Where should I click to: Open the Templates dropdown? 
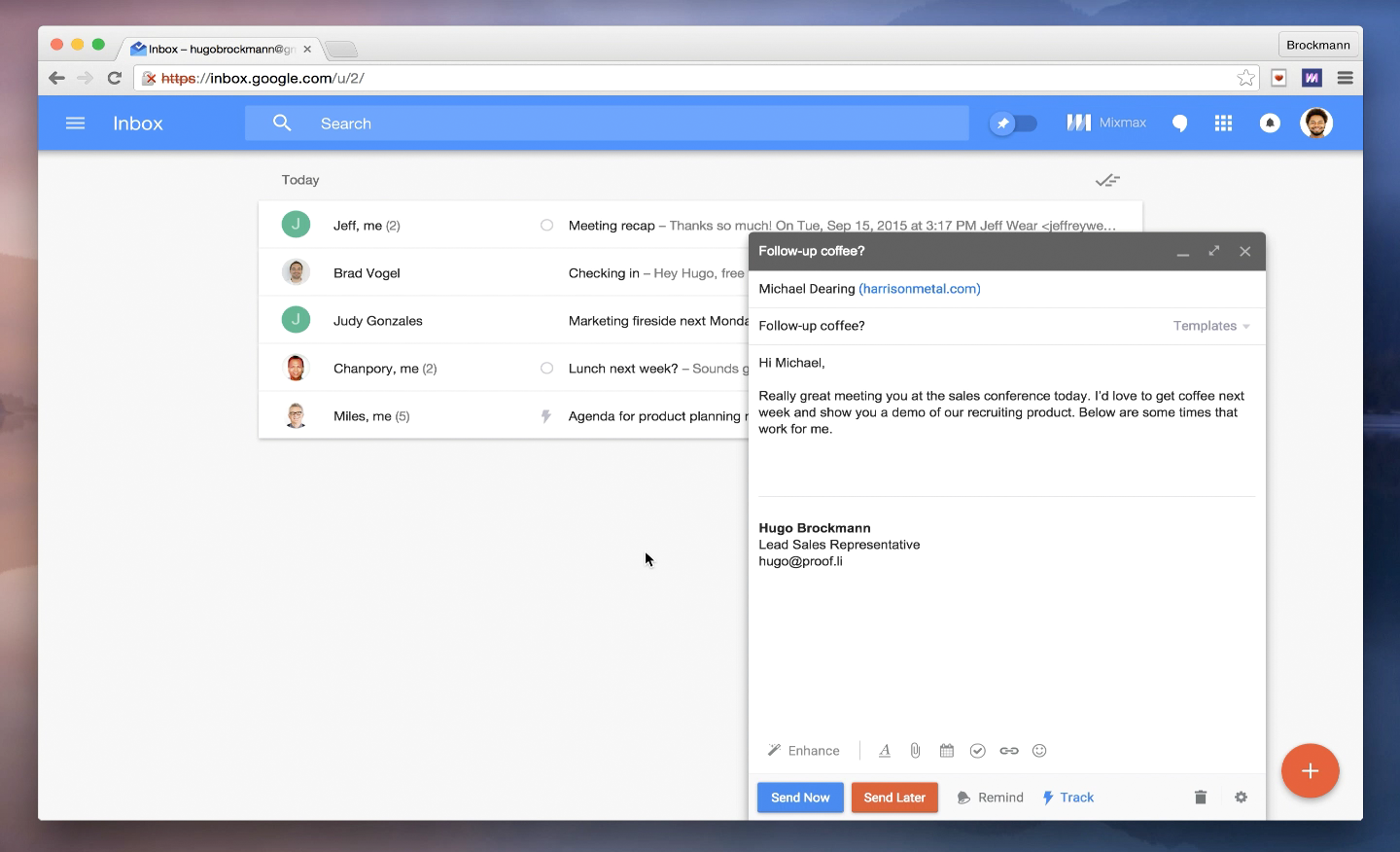[x=1211, y=326]
